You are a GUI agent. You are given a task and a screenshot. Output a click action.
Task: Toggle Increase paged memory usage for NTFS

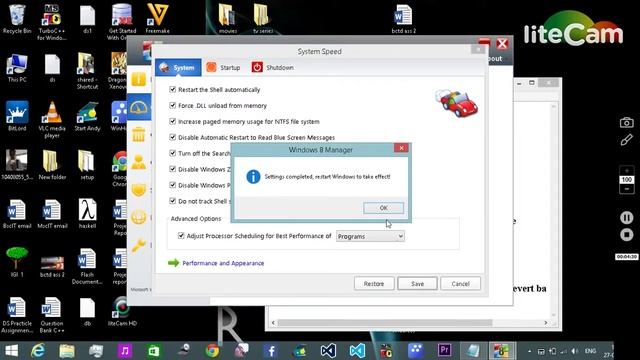173,121
